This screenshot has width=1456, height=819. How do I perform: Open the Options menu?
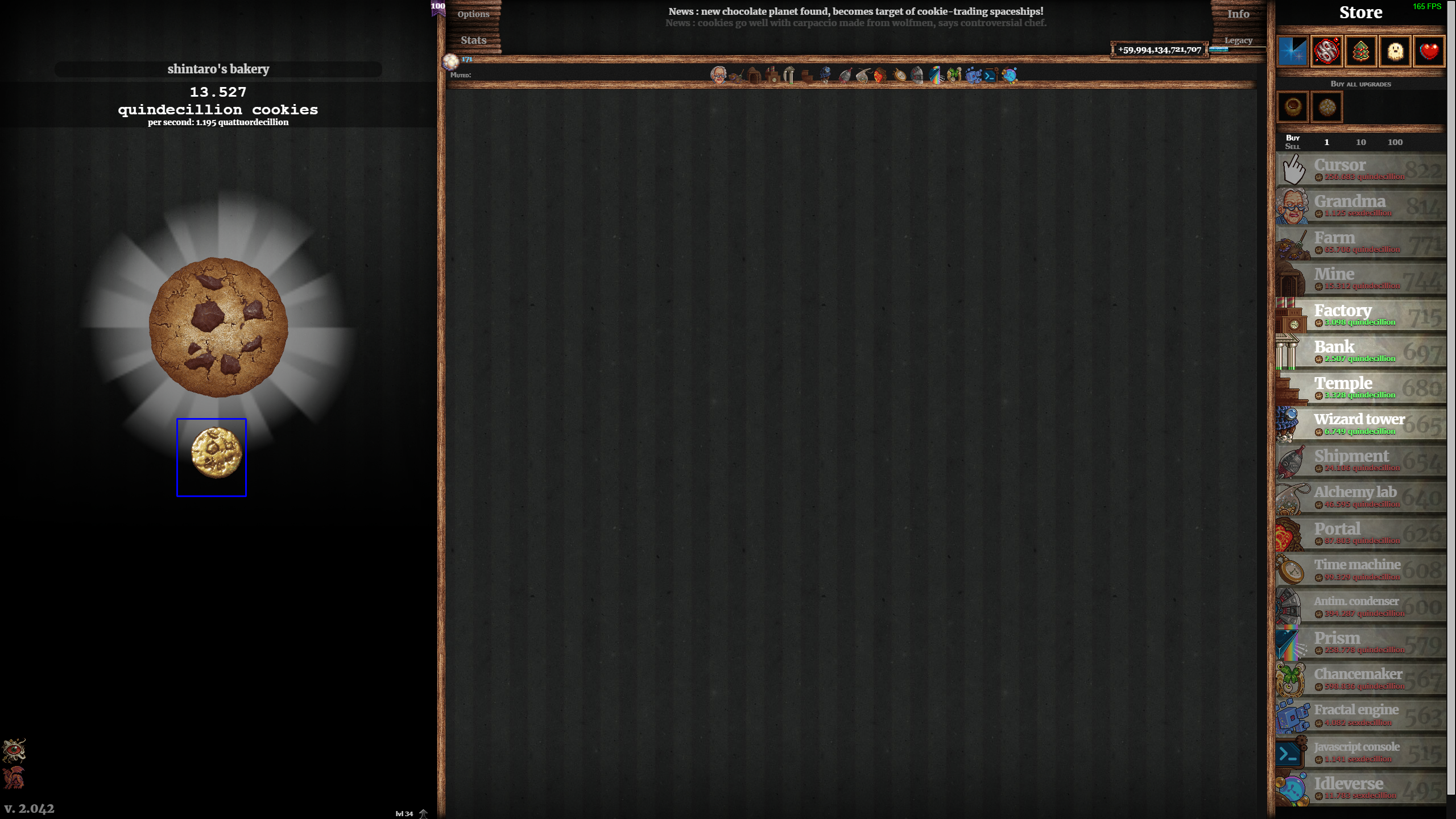pos(473,14)
